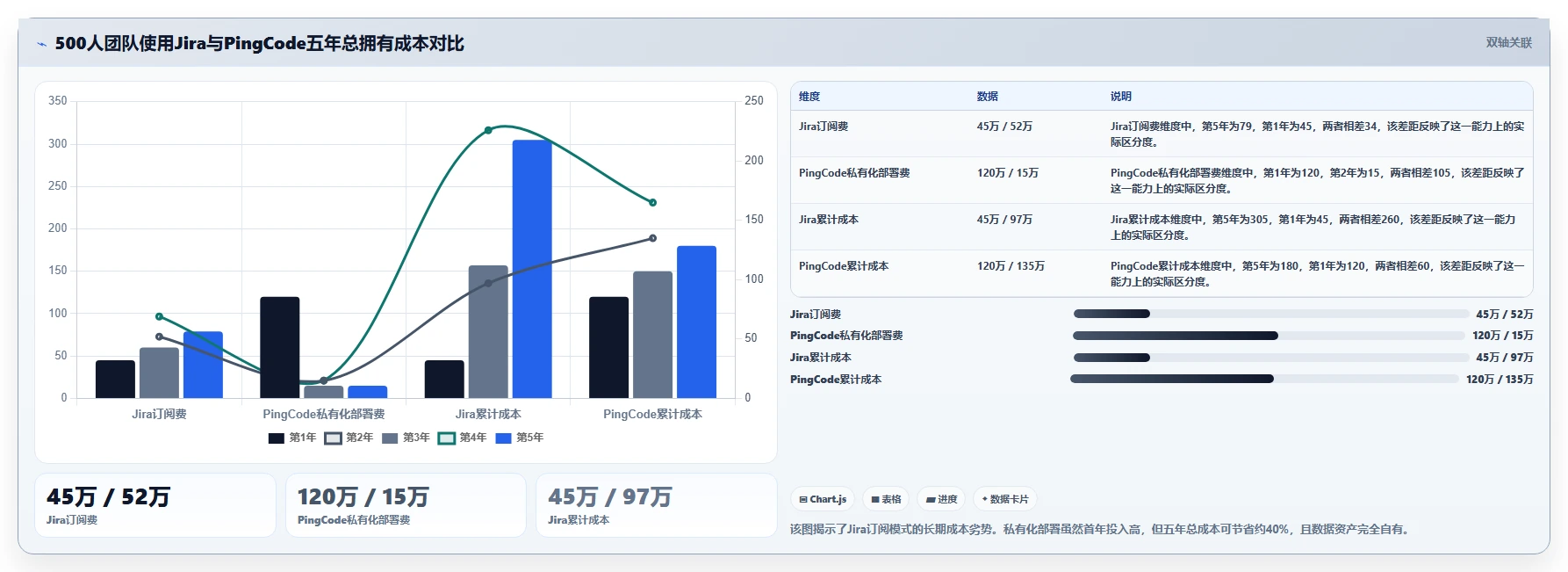Click the gray 第3年 bar of Jira订阅费

coord(159,373)
